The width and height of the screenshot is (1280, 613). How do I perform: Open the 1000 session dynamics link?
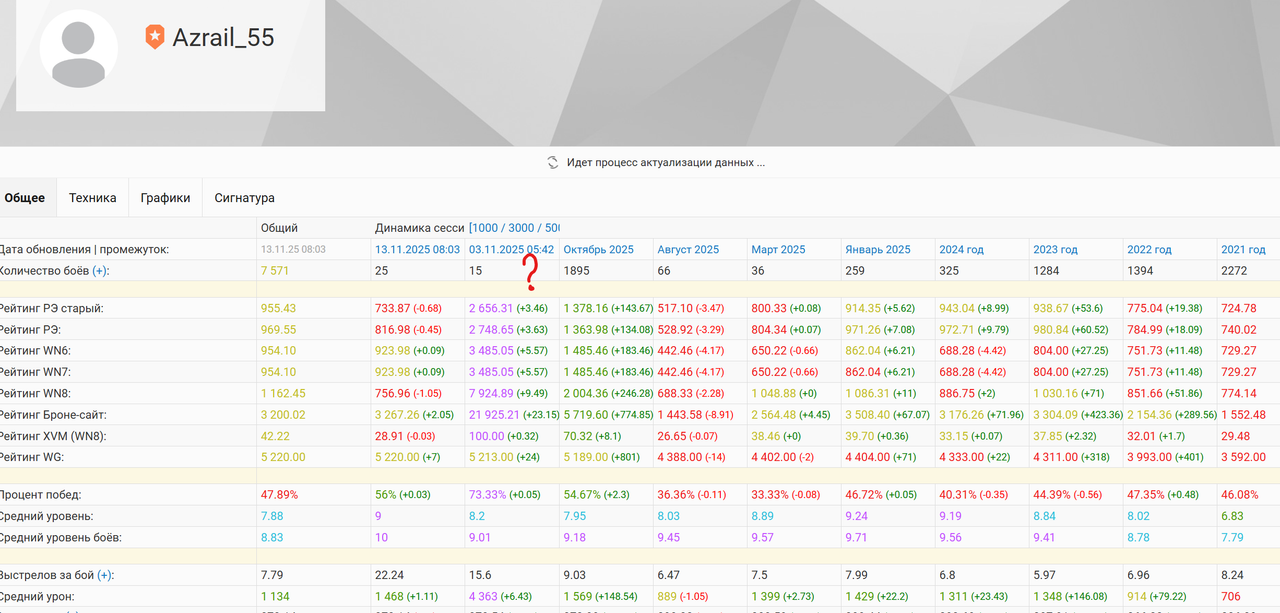point(485,228)
